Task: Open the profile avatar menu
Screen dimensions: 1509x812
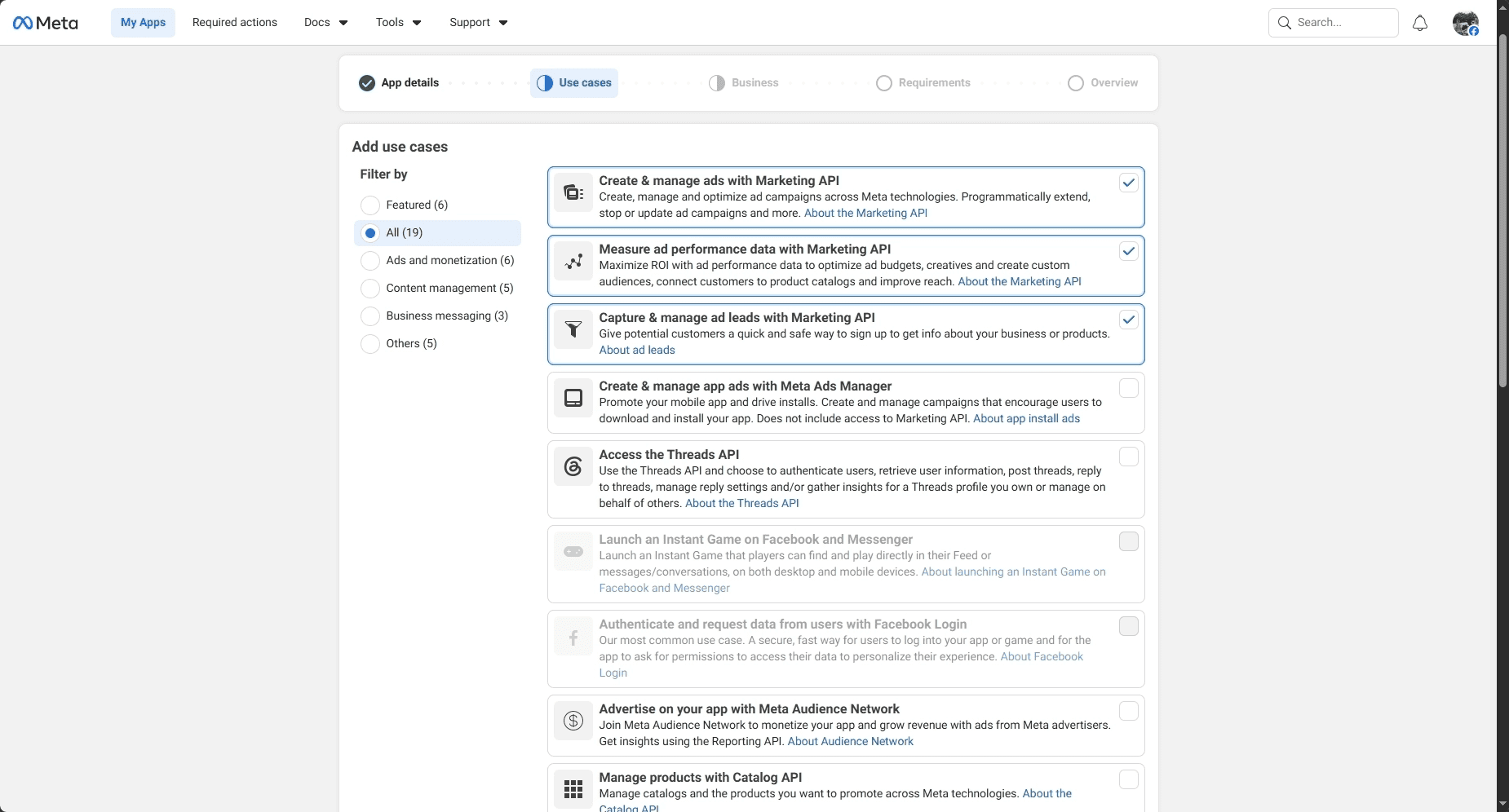Action: click(x=1466, y=23)
